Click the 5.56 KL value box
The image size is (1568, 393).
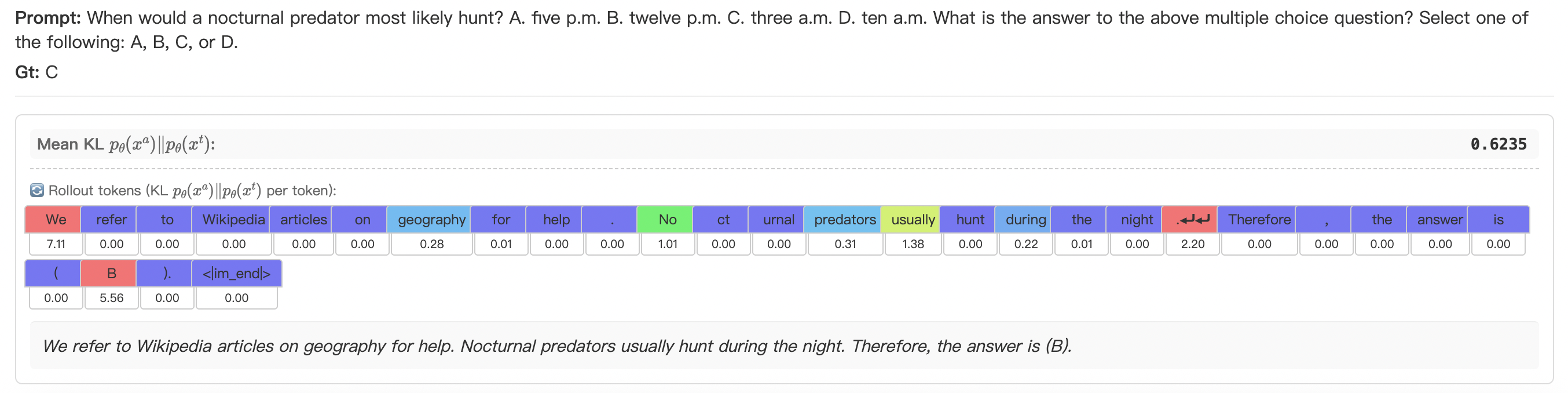tap(111, 298)
